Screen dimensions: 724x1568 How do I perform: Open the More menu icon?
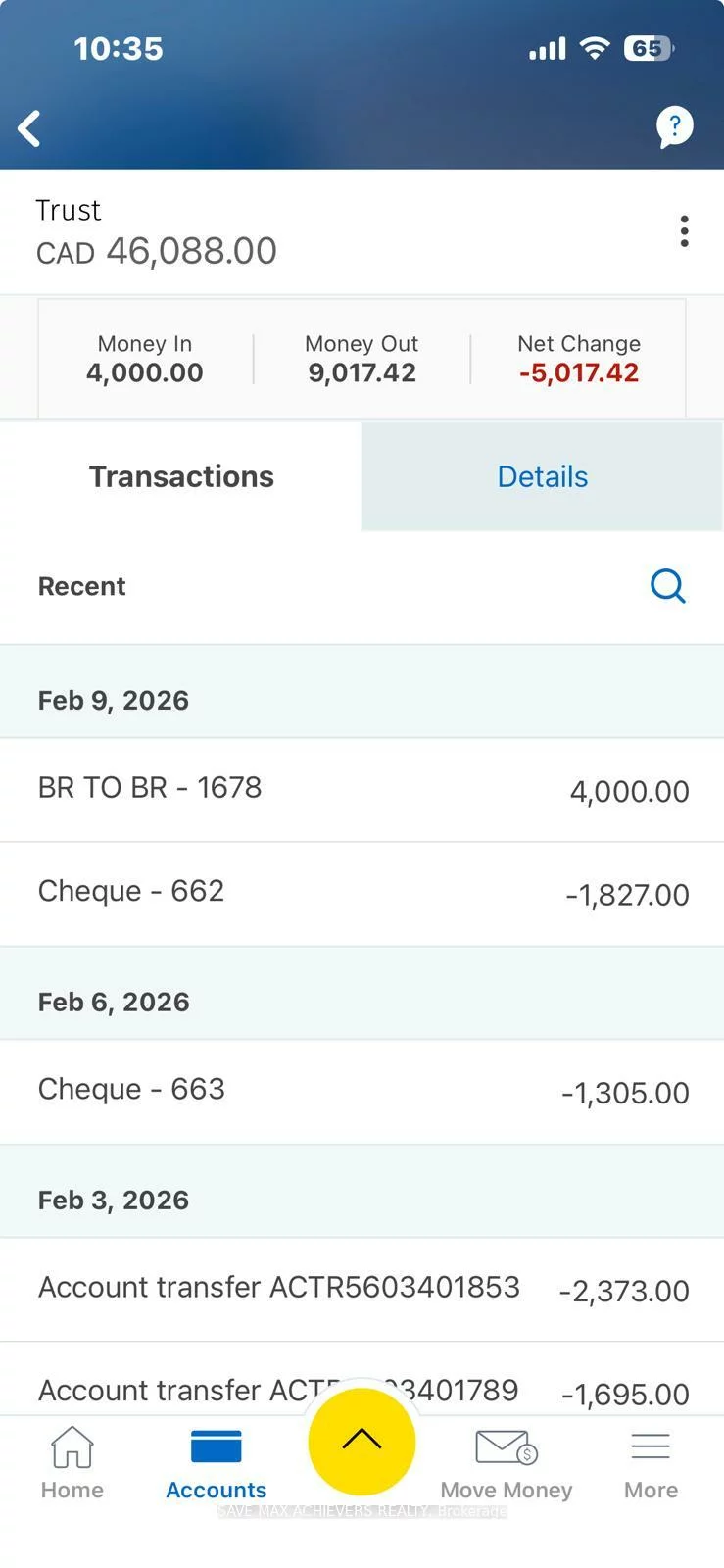(651, 1462)
